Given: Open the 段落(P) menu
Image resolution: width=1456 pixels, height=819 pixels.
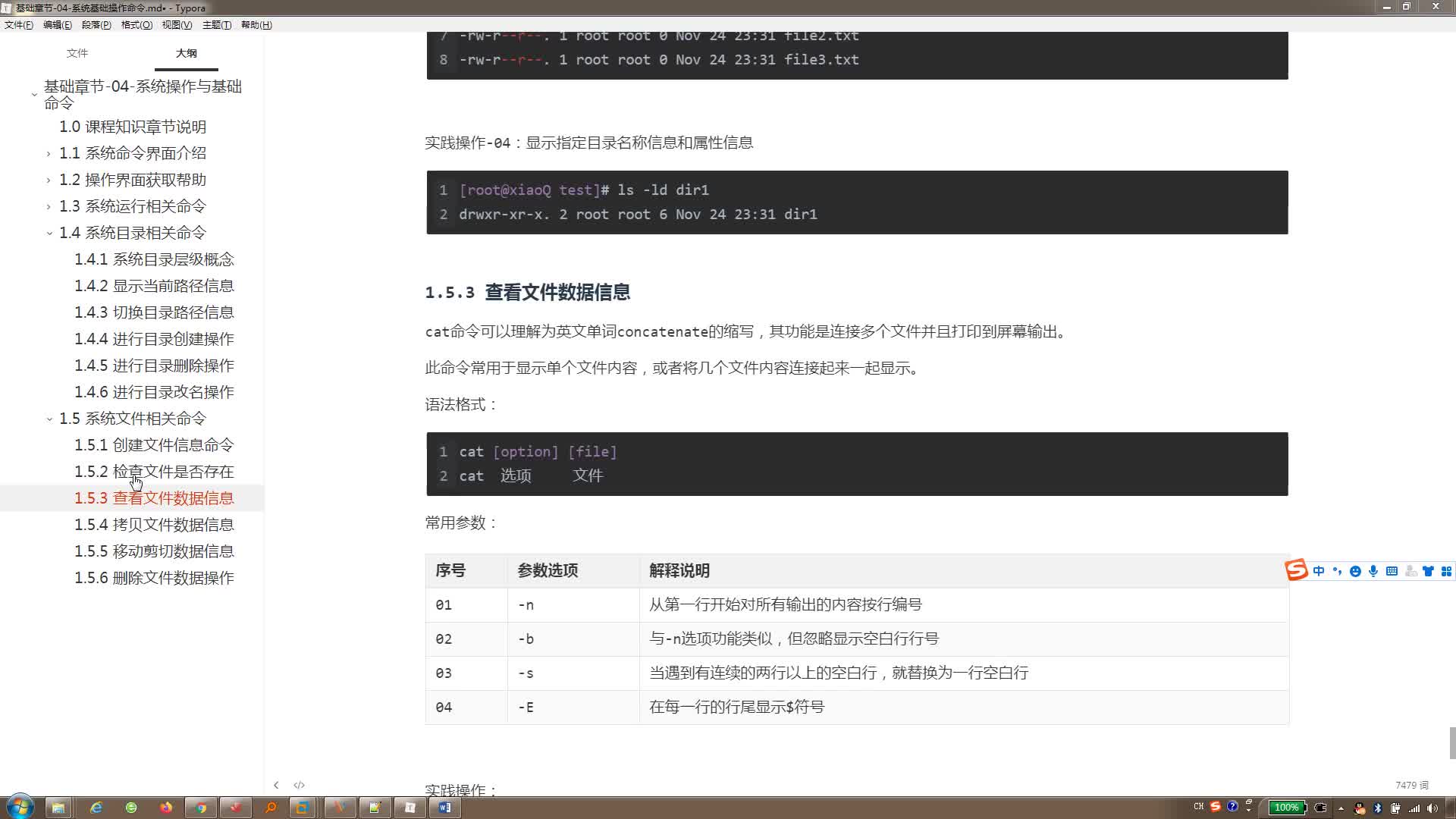Looking at the screenshot, I should 96,25.
